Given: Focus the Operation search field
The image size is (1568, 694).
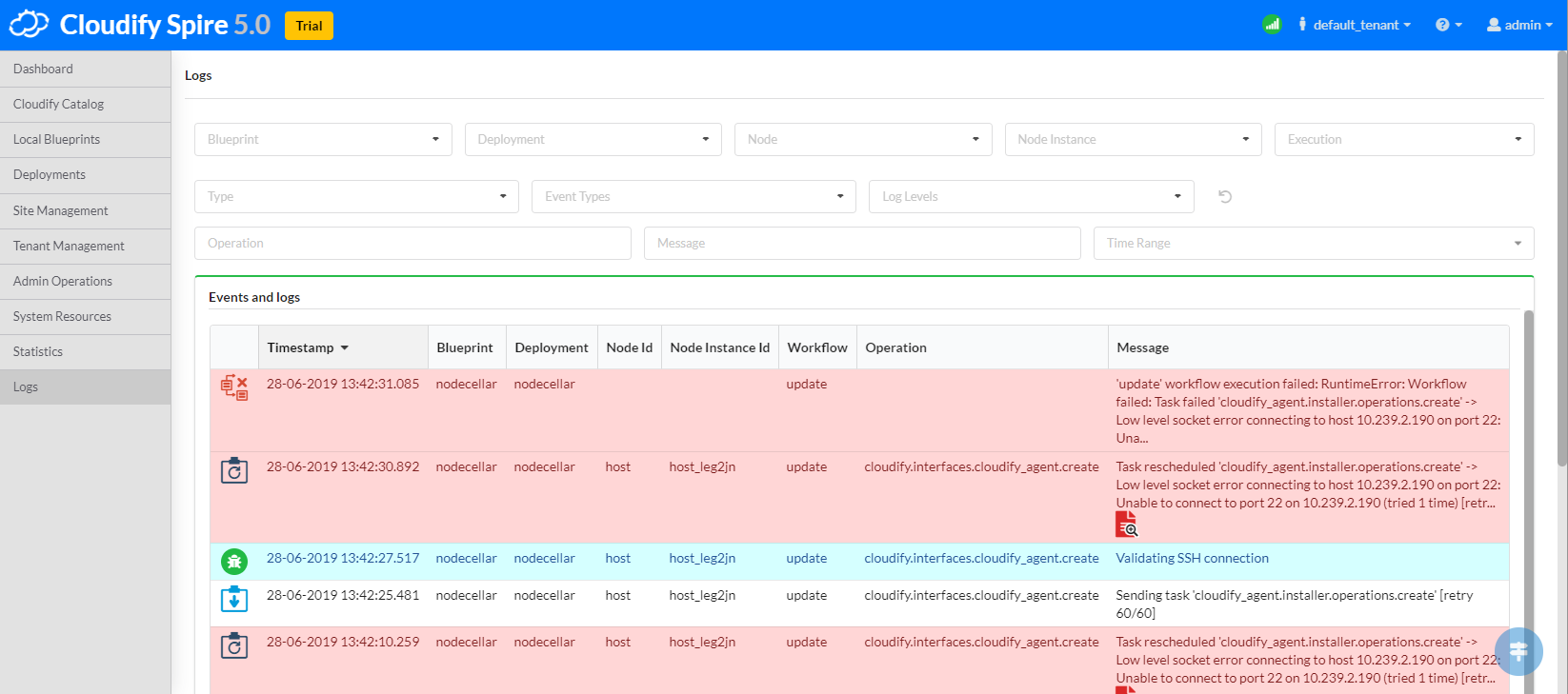Looking at the screenshot, I should (412, 243).
